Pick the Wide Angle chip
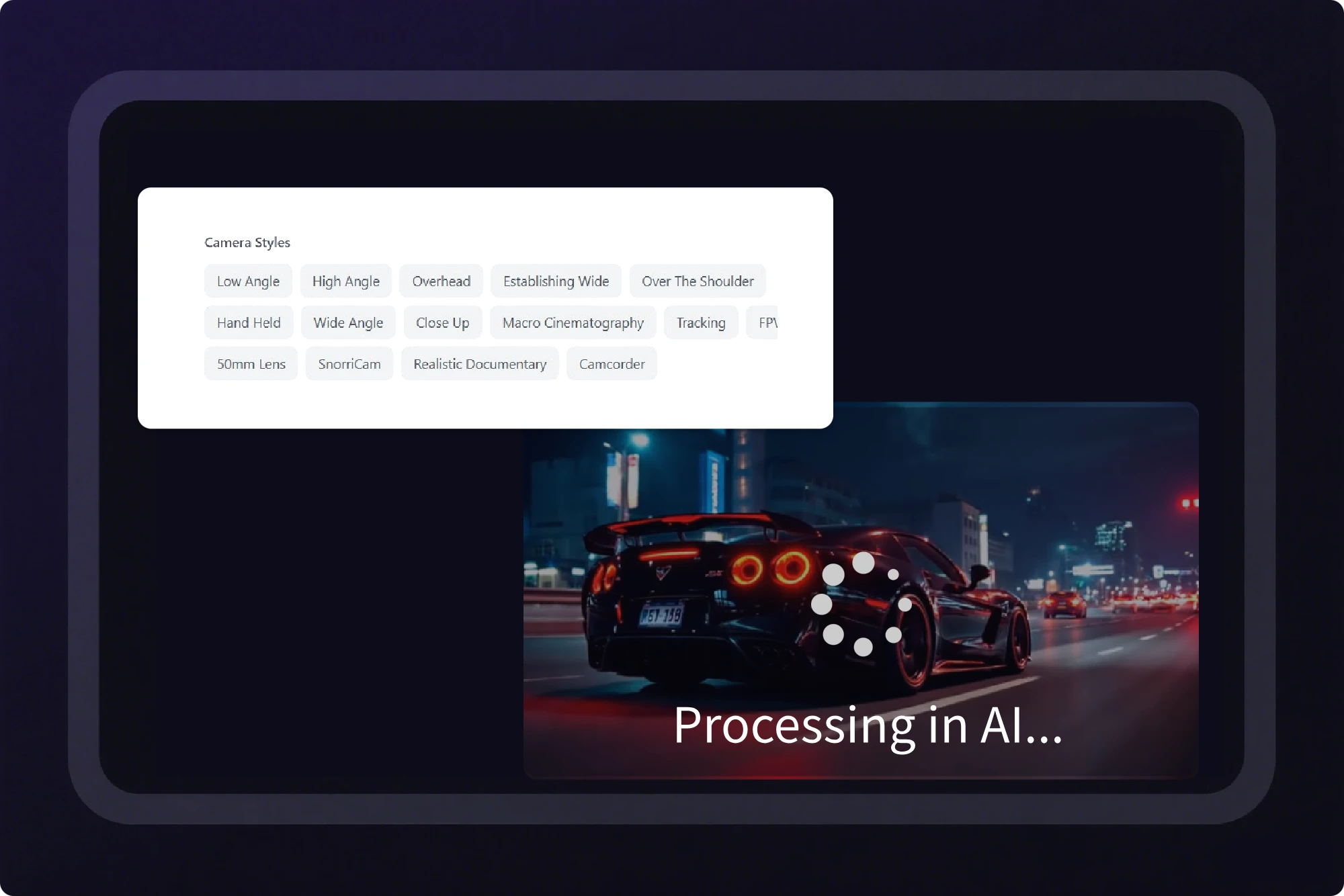The width and height of the screenshot is (1344, 896). tap(348, 323)
